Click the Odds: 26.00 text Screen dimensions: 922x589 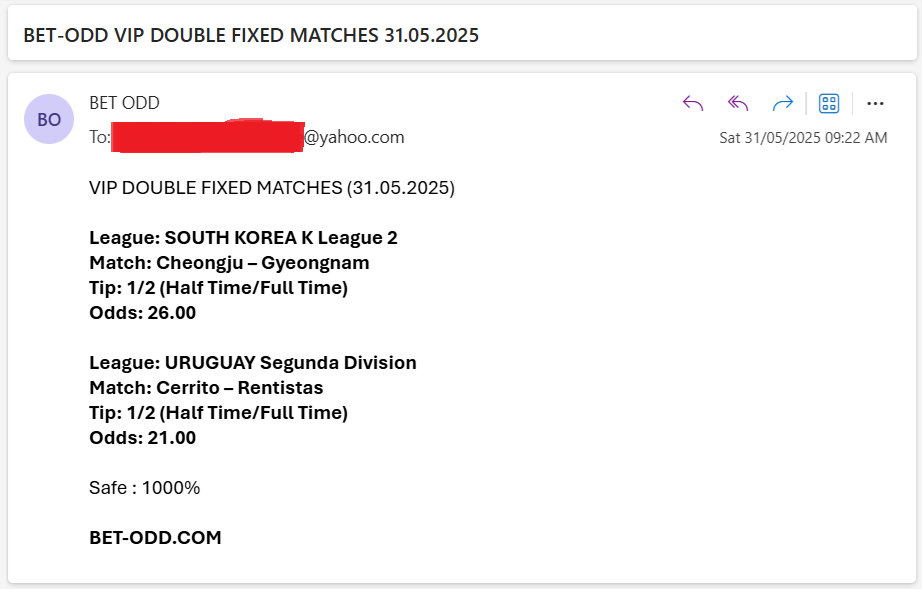coord(142,313)
